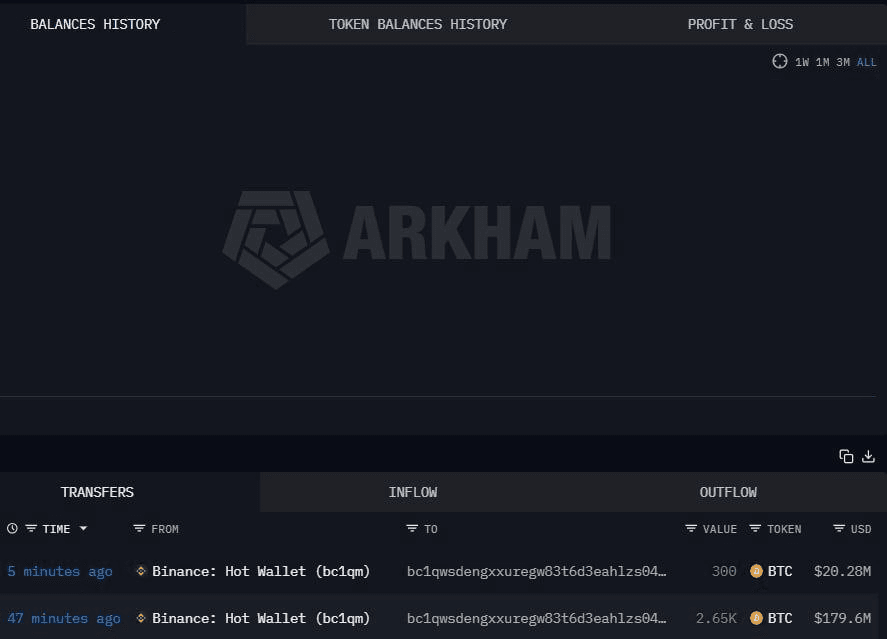Open the TOKEN column filter icon
Screen dimensions: 887x639
(x=756, y=529)
